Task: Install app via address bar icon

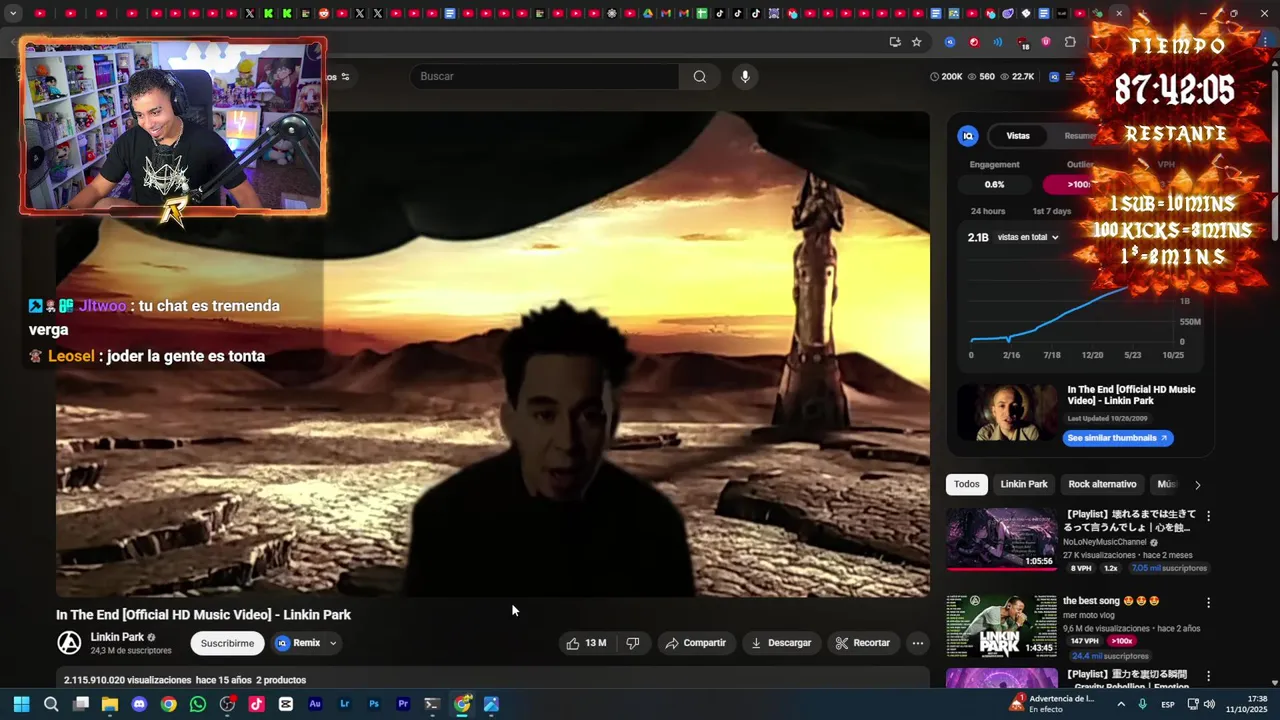Action: point(894,42)
